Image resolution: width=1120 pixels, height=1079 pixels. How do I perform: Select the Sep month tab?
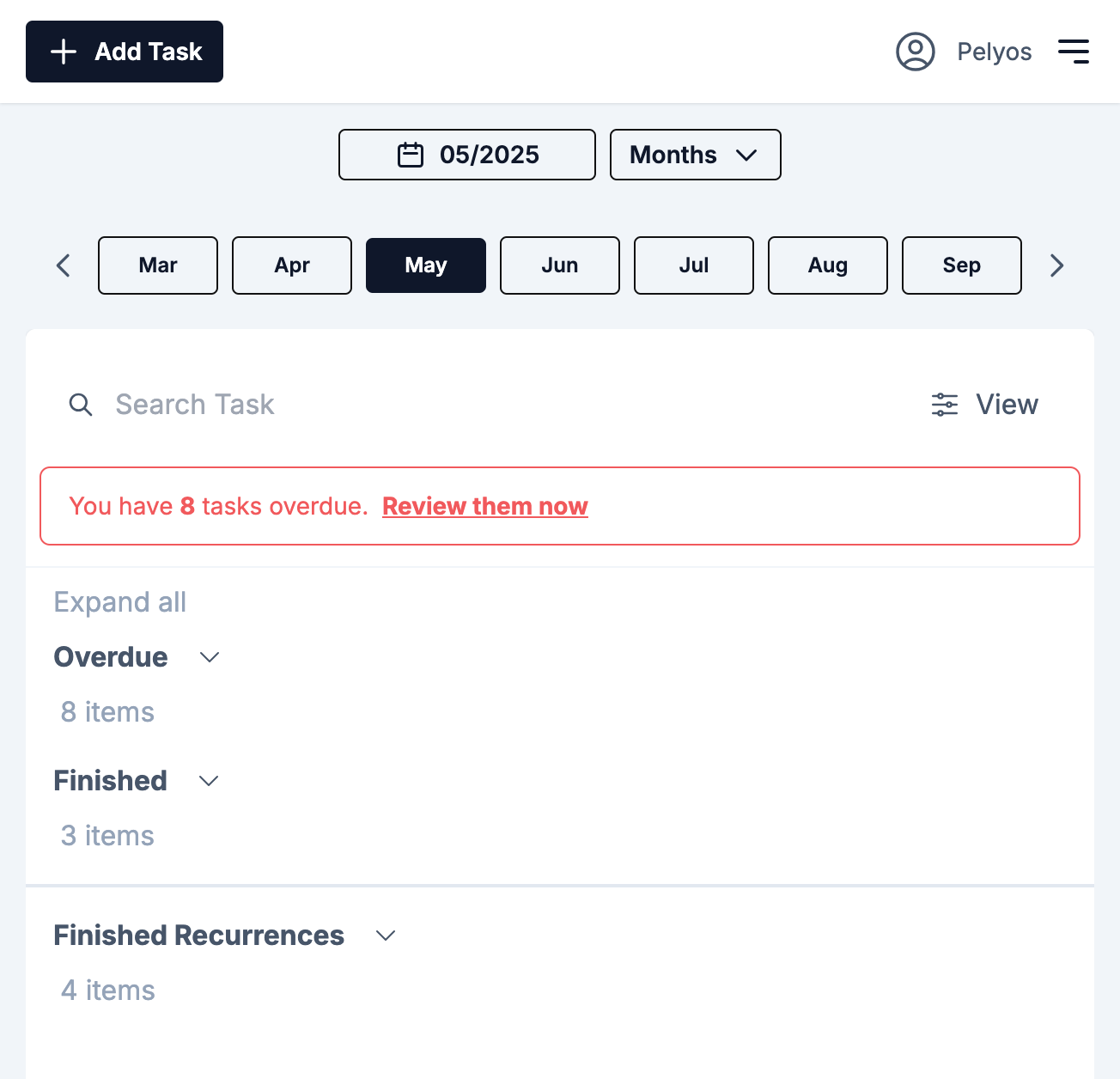pos(962,265)
